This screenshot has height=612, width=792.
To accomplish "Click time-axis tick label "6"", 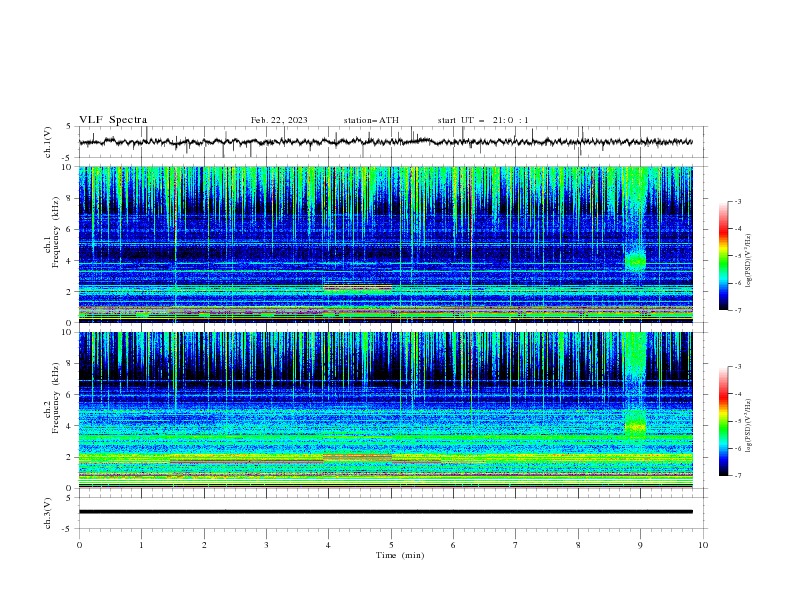I will [x=453, y=545].
